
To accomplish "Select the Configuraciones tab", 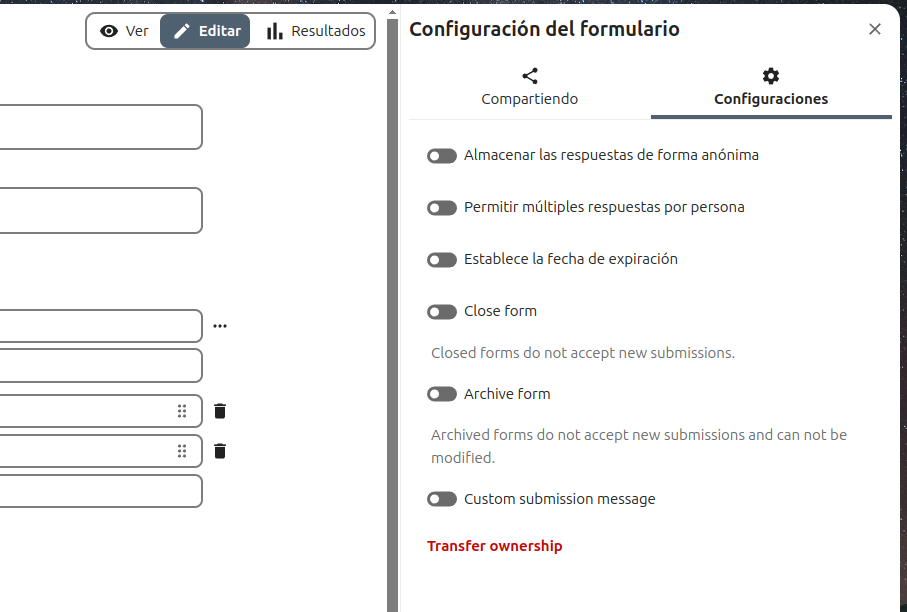I will point(770,87).
